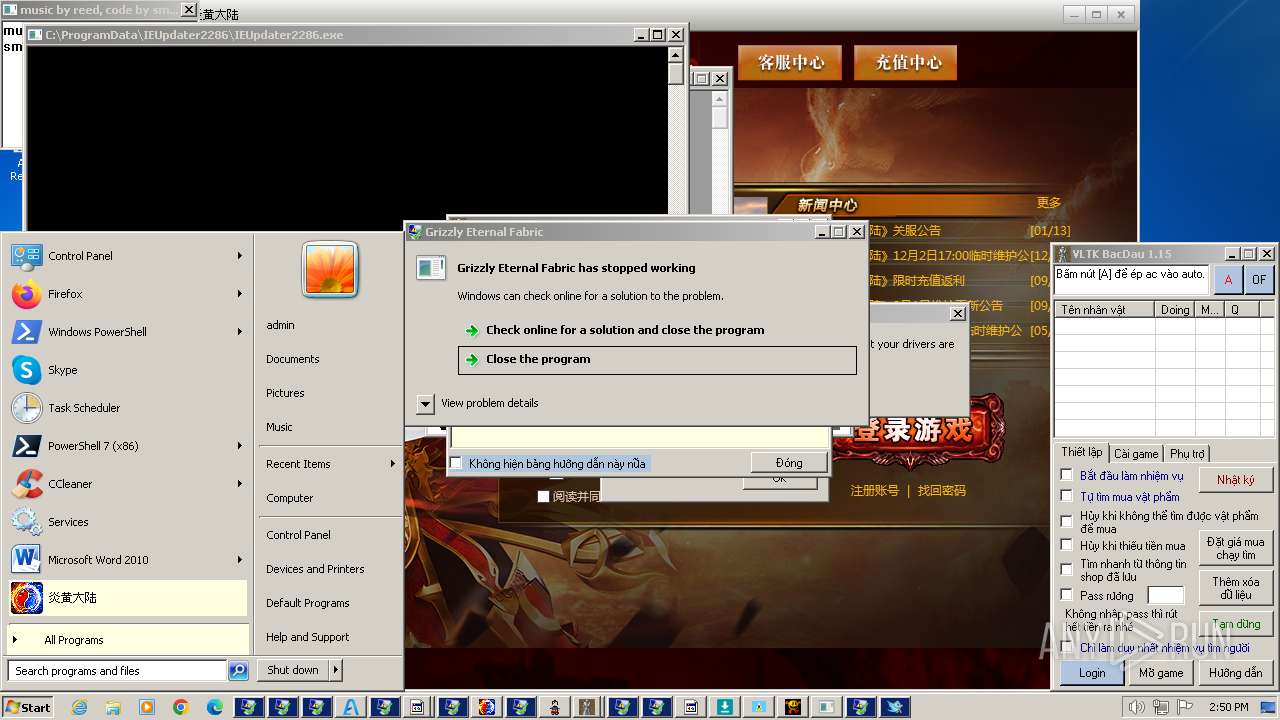
Task: Switch to Phụ trợ tab
Action: [x=1187, y=453]
